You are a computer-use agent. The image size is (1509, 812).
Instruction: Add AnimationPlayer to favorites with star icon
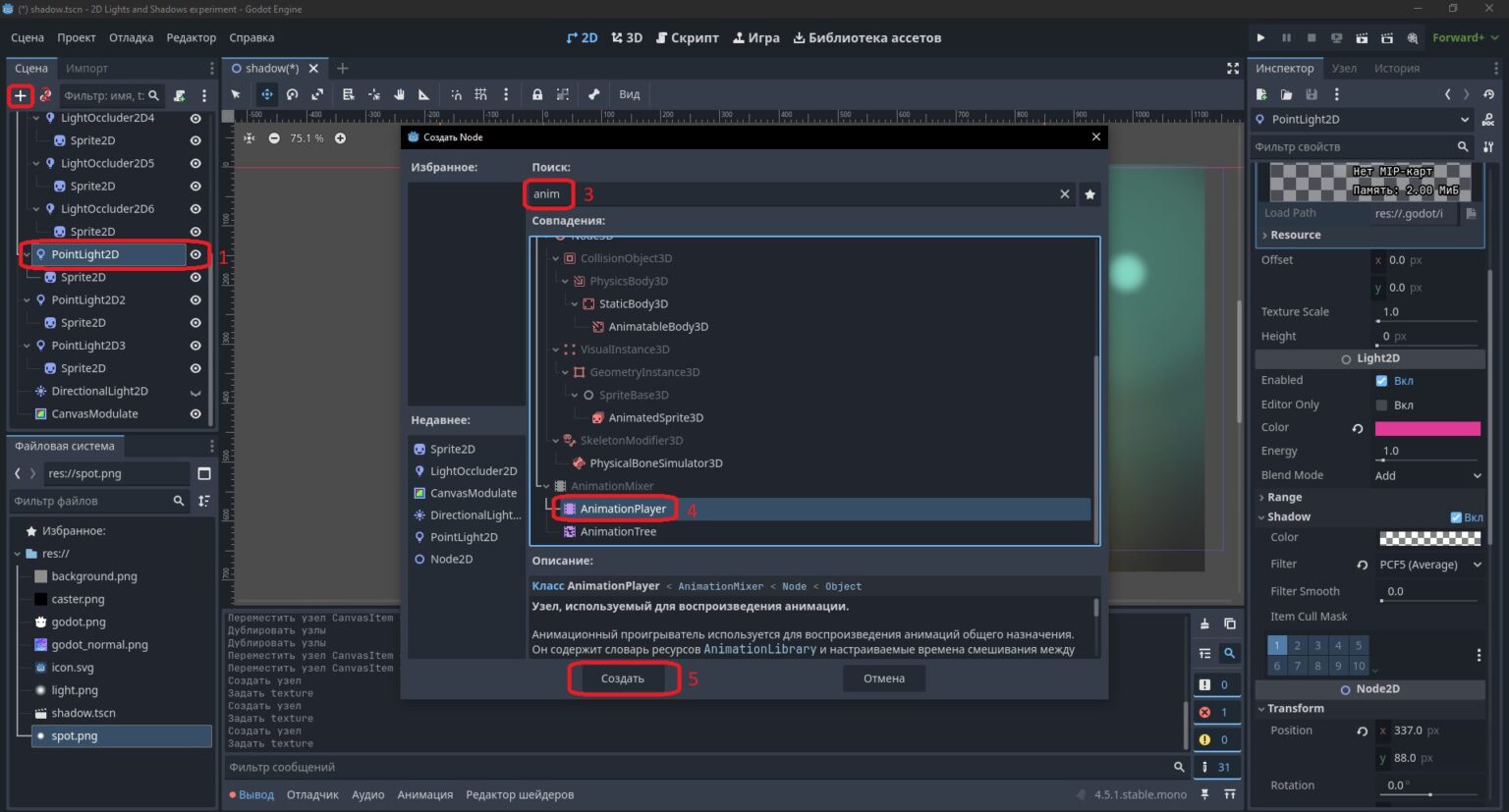pyautogui.click(x=1090, y=194)
